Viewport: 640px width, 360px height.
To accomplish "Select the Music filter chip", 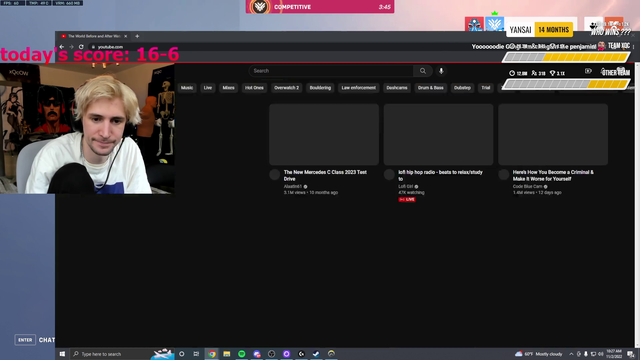I will click(x=187, y=88).
